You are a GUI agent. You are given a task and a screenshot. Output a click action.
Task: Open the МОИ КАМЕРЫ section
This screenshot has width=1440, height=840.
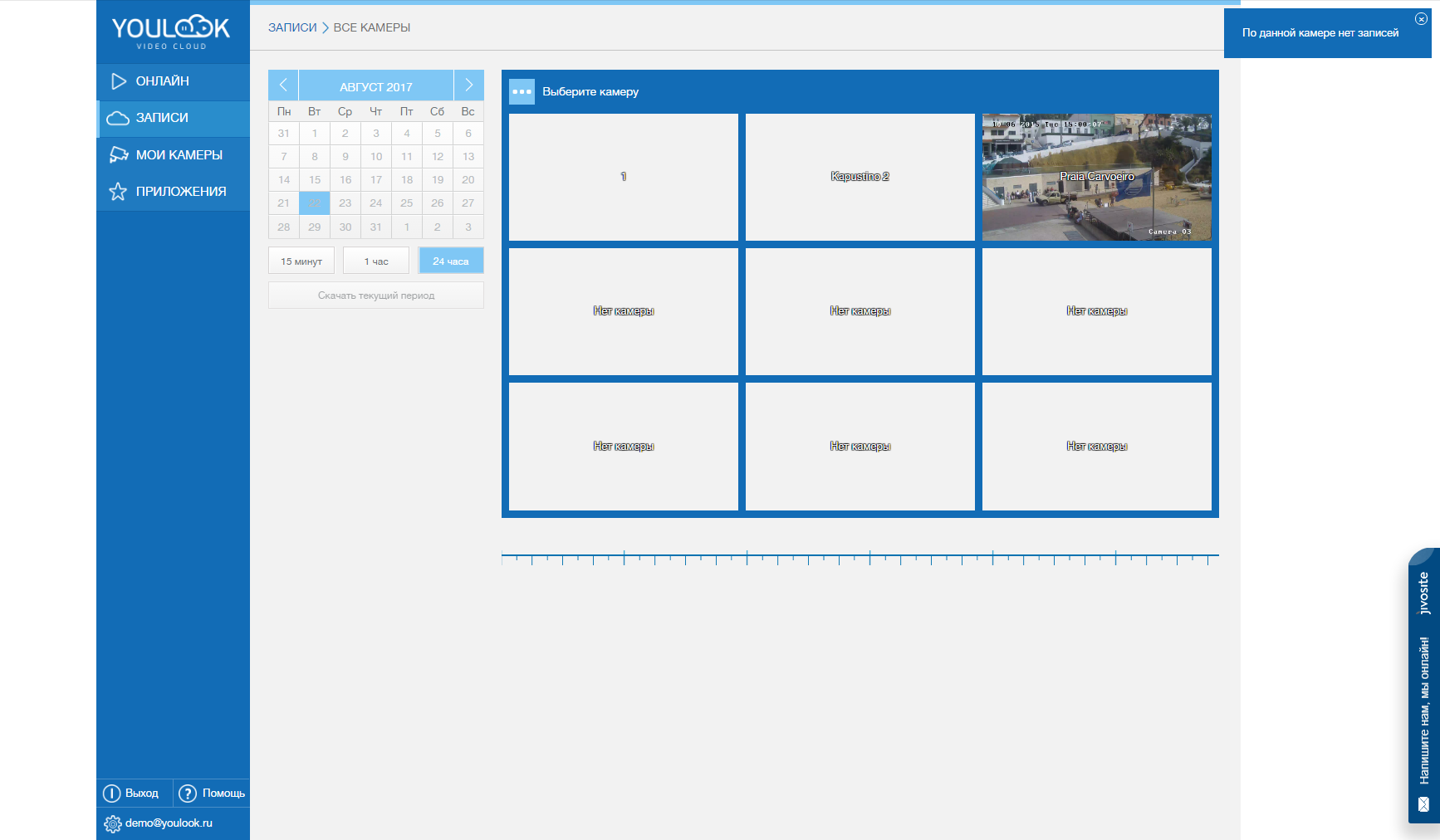tap(173, 155)
